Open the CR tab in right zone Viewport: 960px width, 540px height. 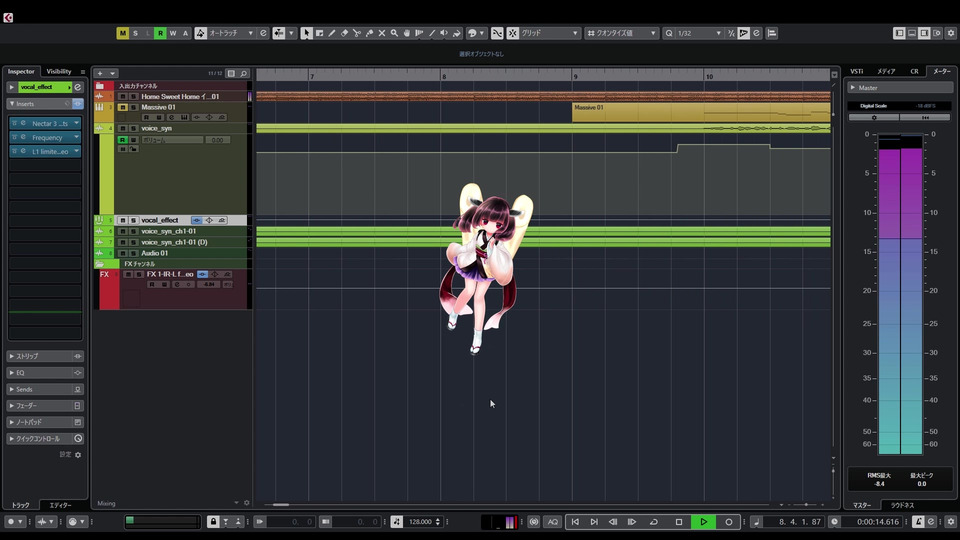click(x=914, y=72)
